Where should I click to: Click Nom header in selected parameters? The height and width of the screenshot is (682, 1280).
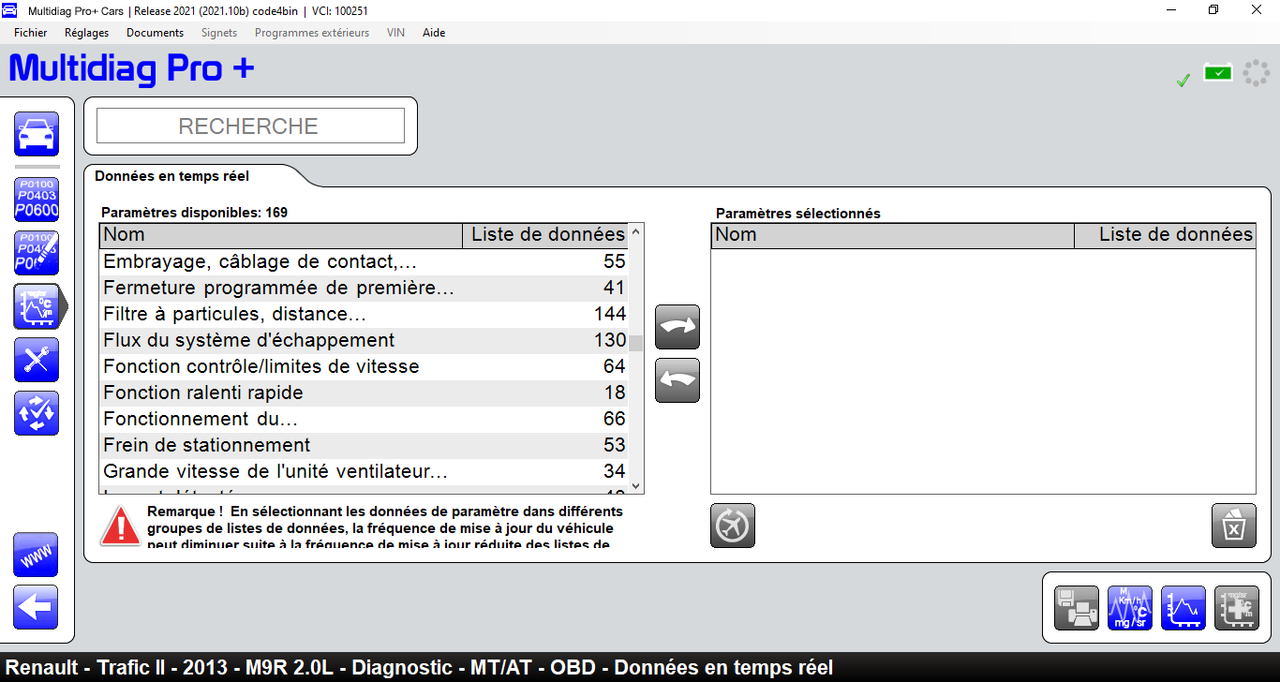click(x=893, y=235)
